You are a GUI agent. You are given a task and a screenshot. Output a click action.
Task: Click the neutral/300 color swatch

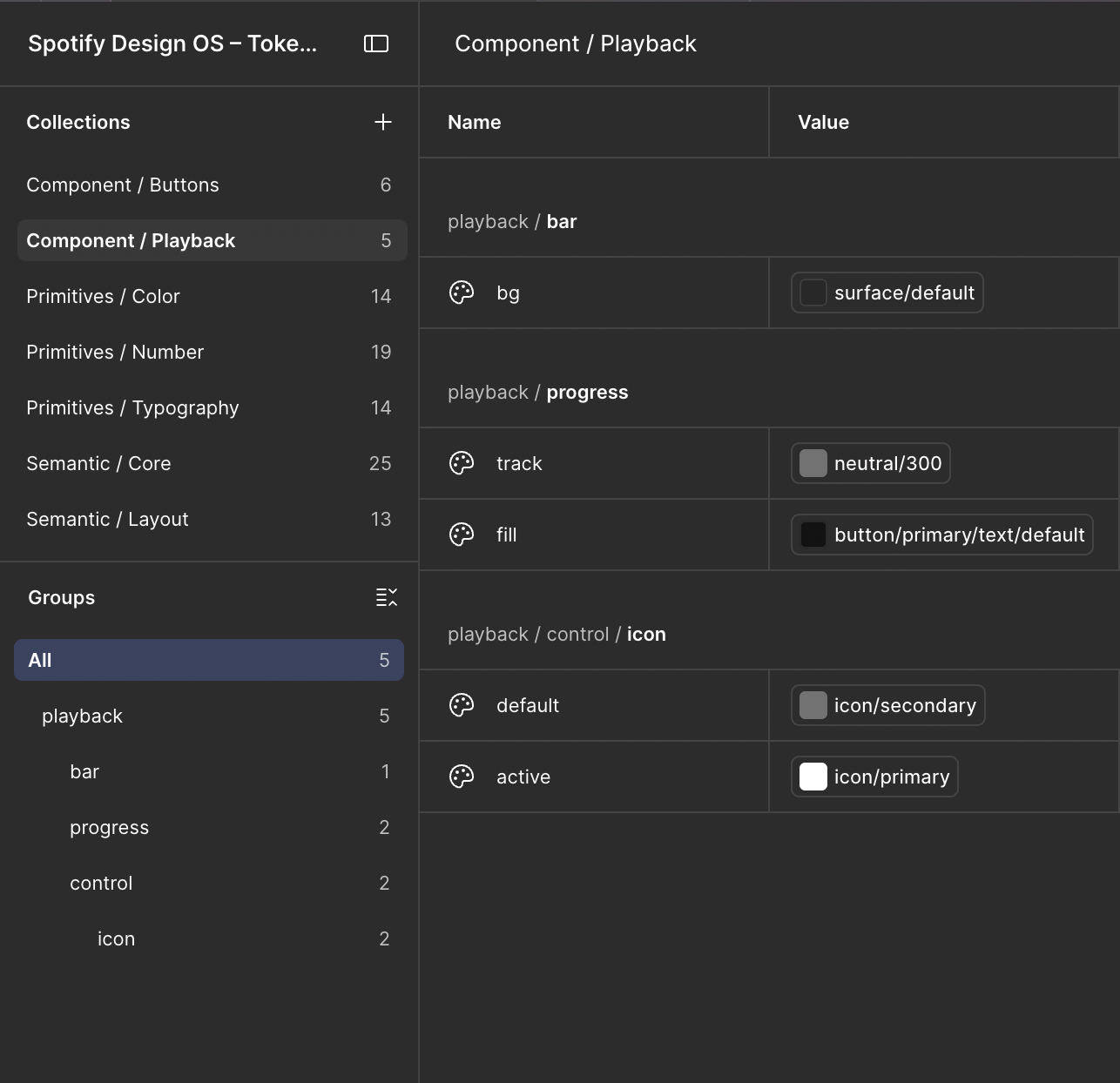tap(813, 463)
